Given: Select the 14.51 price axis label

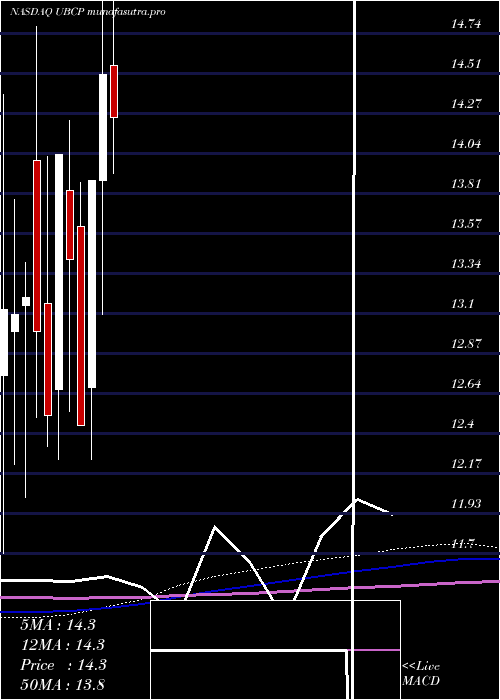Looking at the screenshot, I should (x=466, y=64).
